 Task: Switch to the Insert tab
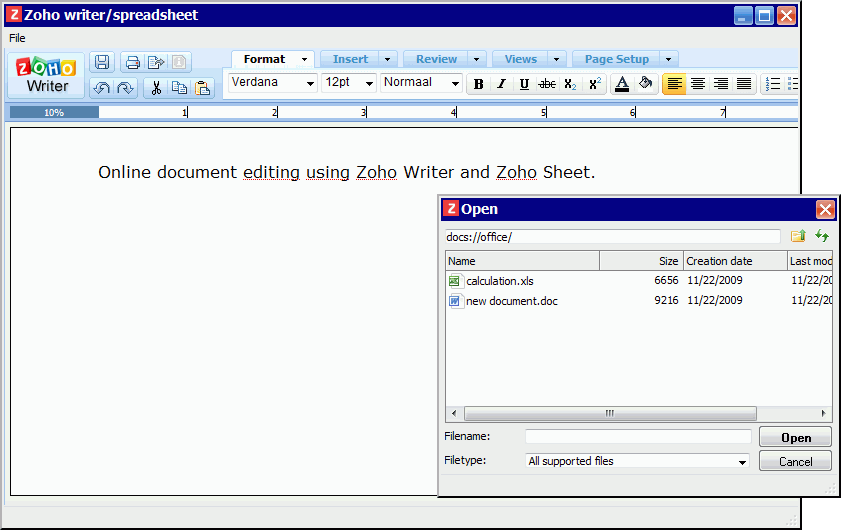coord(350,59)
